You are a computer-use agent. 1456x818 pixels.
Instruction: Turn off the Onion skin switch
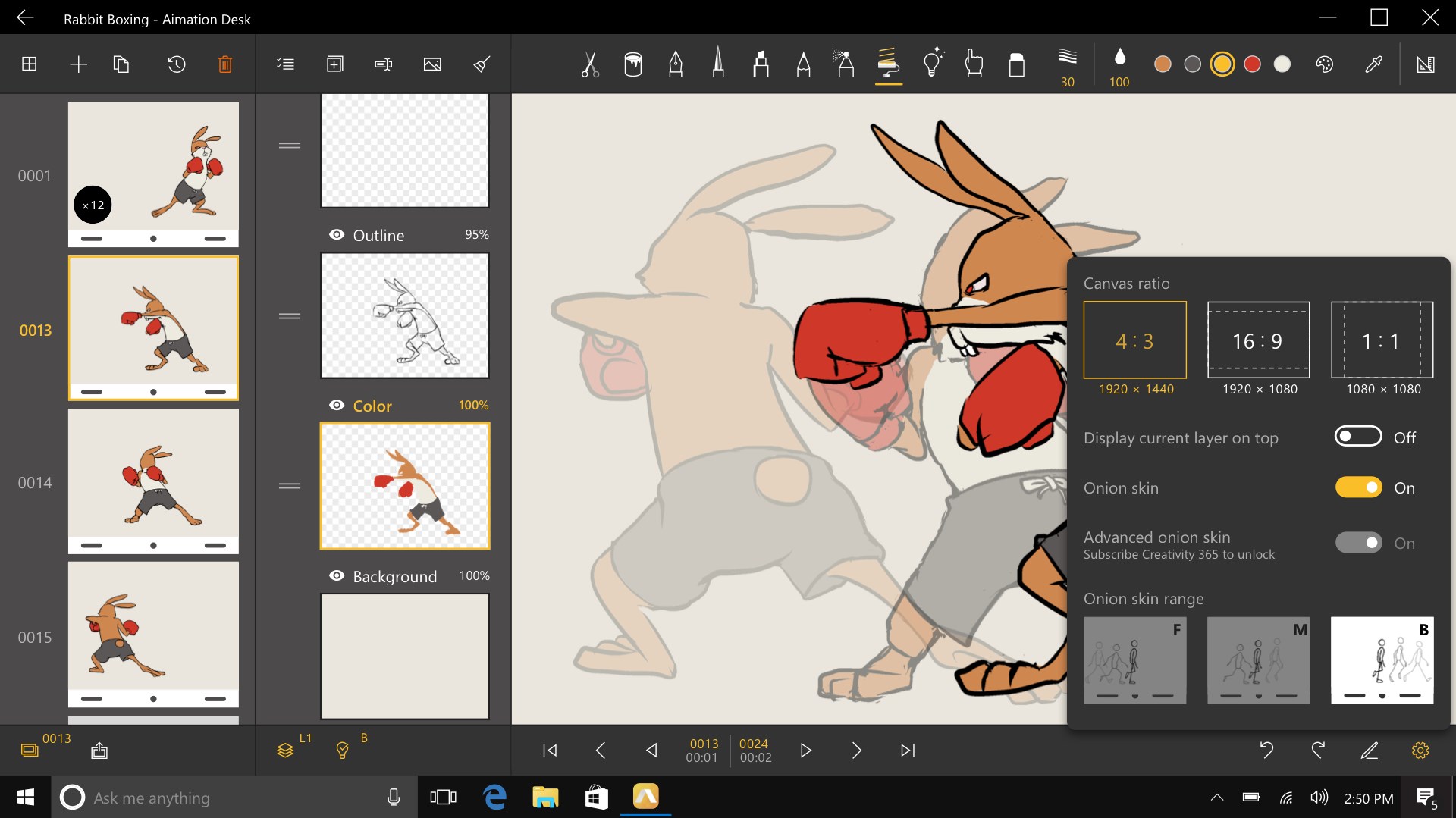pos(1358,487)
